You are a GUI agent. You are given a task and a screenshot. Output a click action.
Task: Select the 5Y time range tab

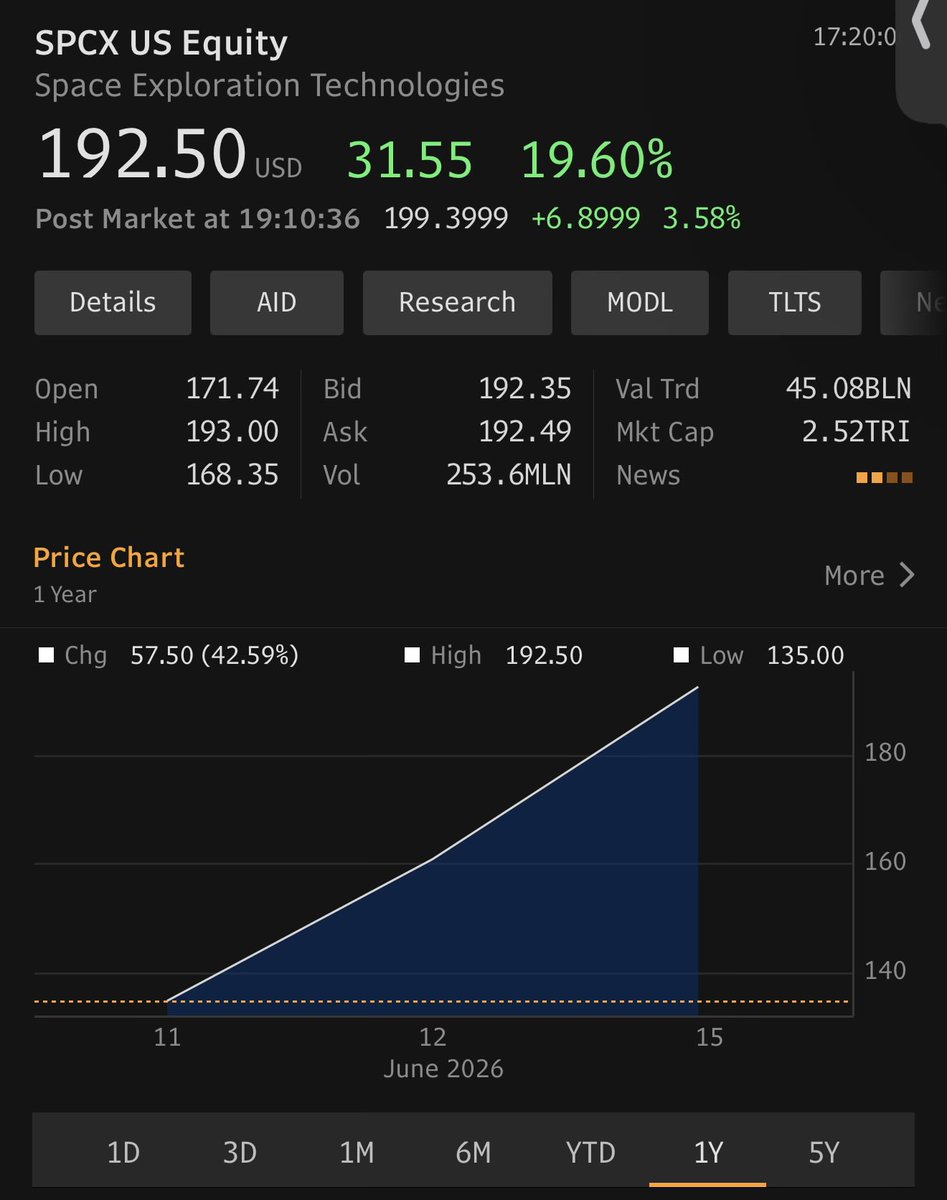pyautogui.click(x=824, y=1152)
